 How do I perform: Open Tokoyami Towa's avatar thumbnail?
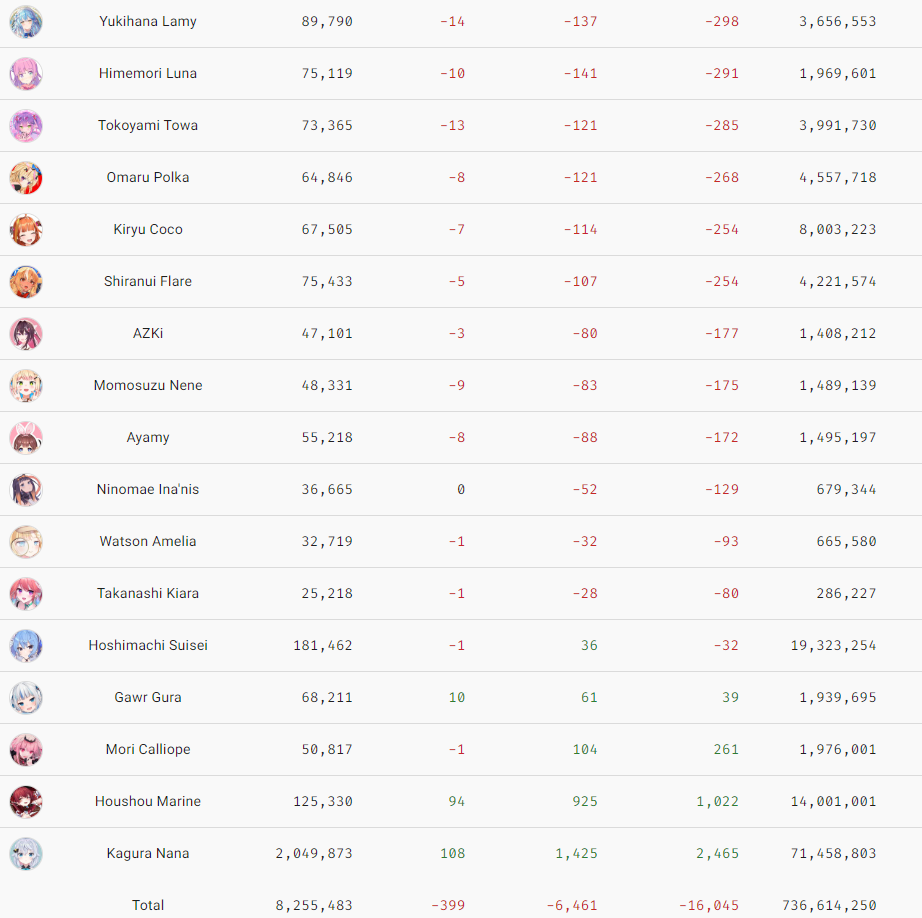click(26, 126)
